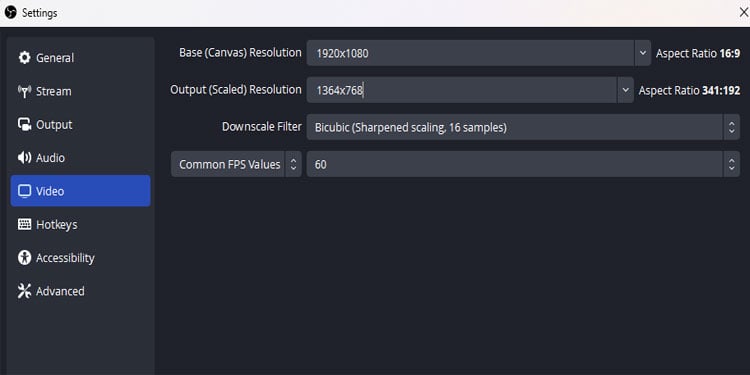Click into the 1920x1080 base resolution field
Image resolution: width=750 pixels, height=375 pixels.
click(x=471, y=53)
